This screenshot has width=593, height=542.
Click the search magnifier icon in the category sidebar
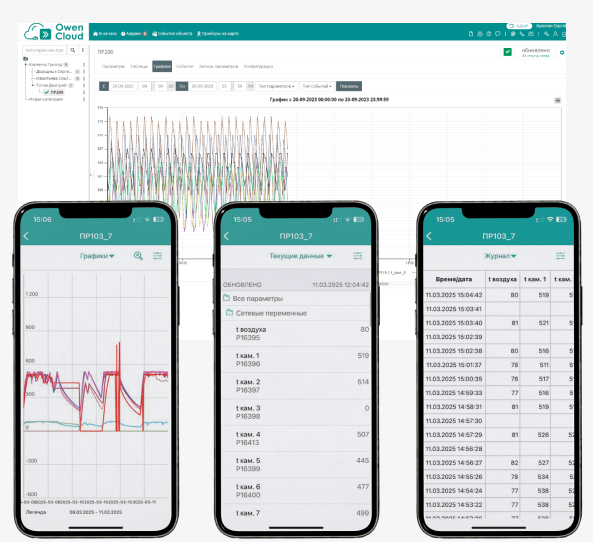[73, 50]
